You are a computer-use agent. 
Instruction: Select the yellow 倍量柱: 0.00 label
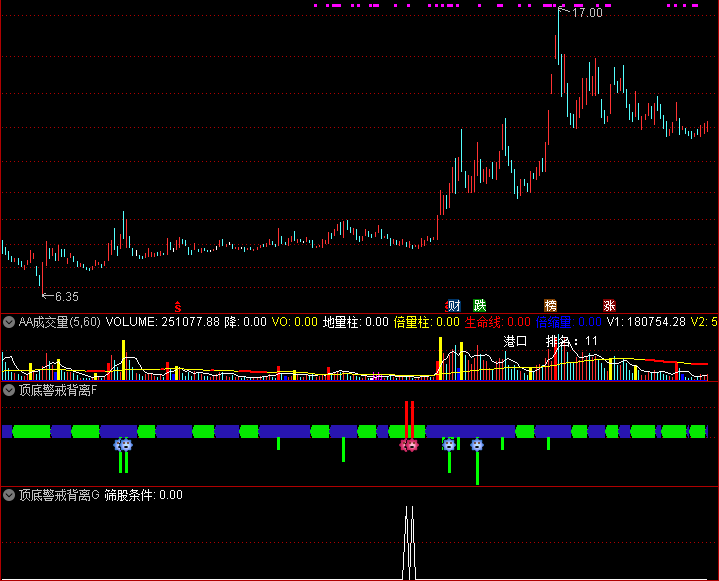click(426, 322)
